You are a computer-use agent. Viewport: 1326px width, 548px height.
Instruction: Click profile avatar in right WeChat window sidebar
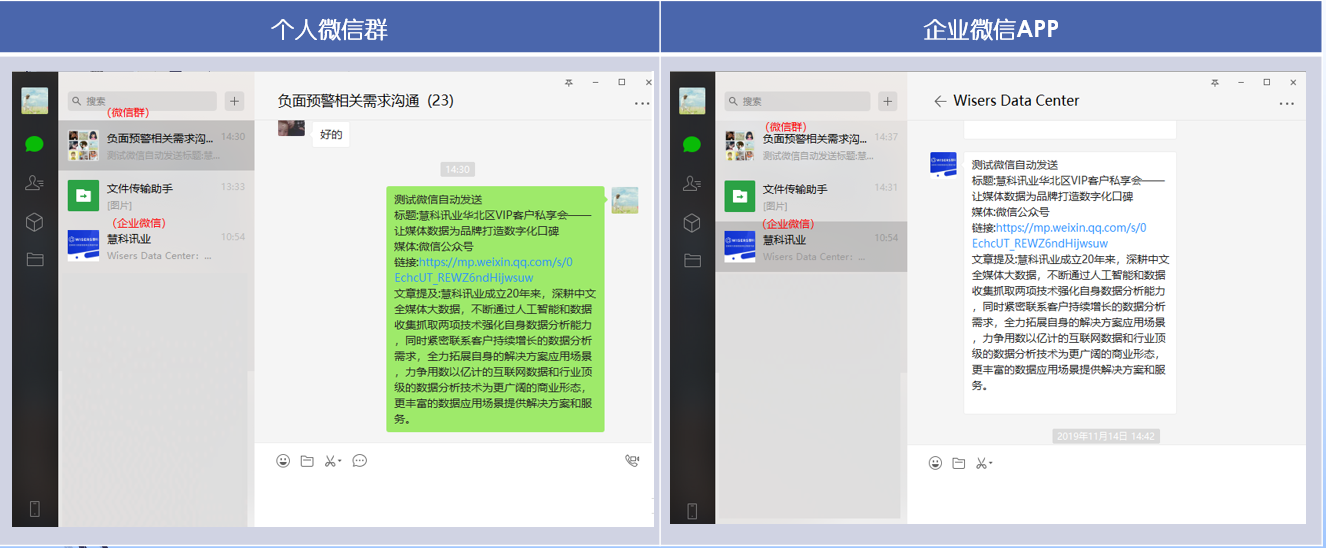pos(692,100)
